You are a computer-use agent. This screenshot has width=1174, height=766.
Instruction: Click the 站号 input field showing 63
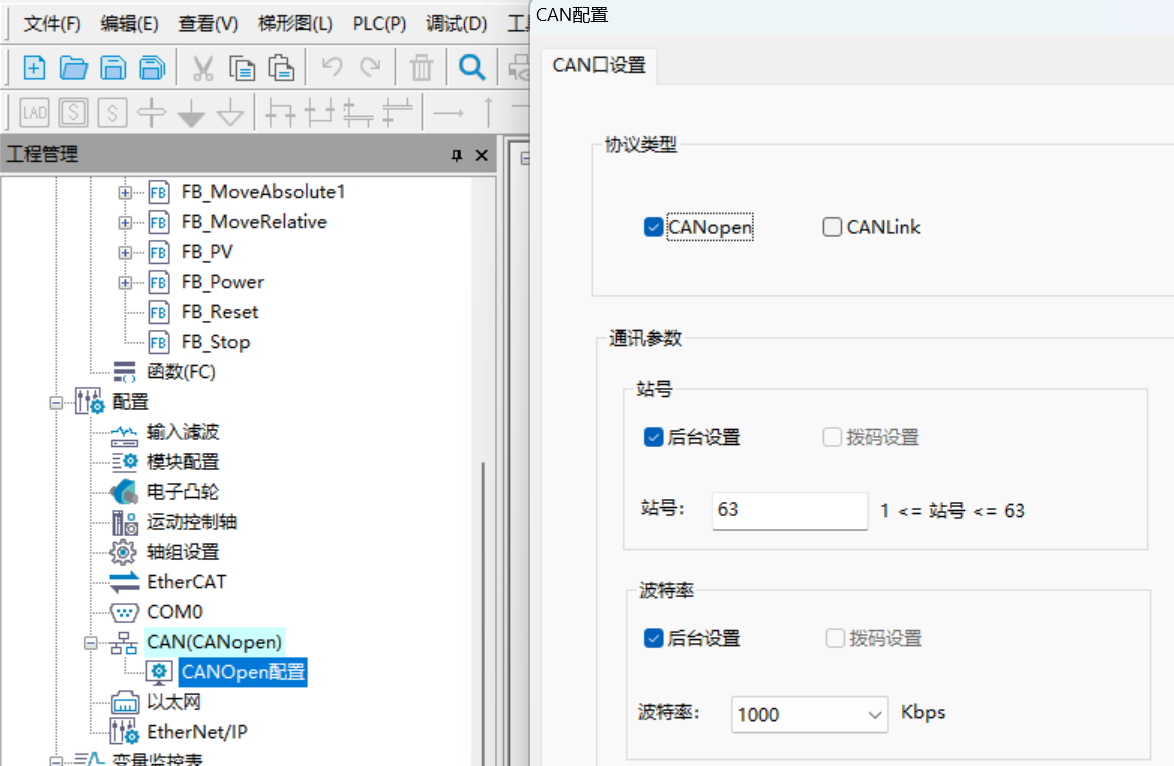[x=790, y=510]
